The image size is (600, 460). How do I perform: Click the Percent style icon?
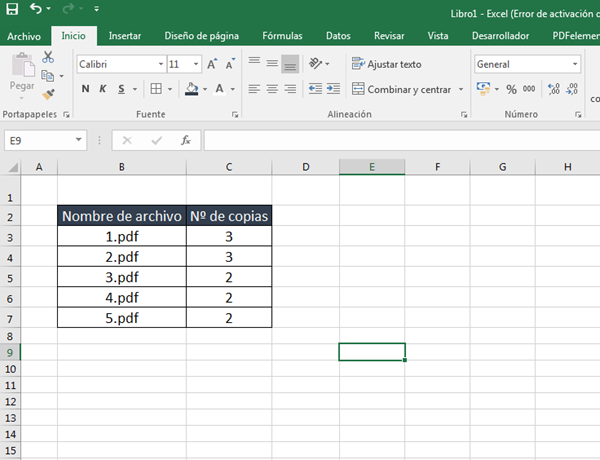[509, 90]
